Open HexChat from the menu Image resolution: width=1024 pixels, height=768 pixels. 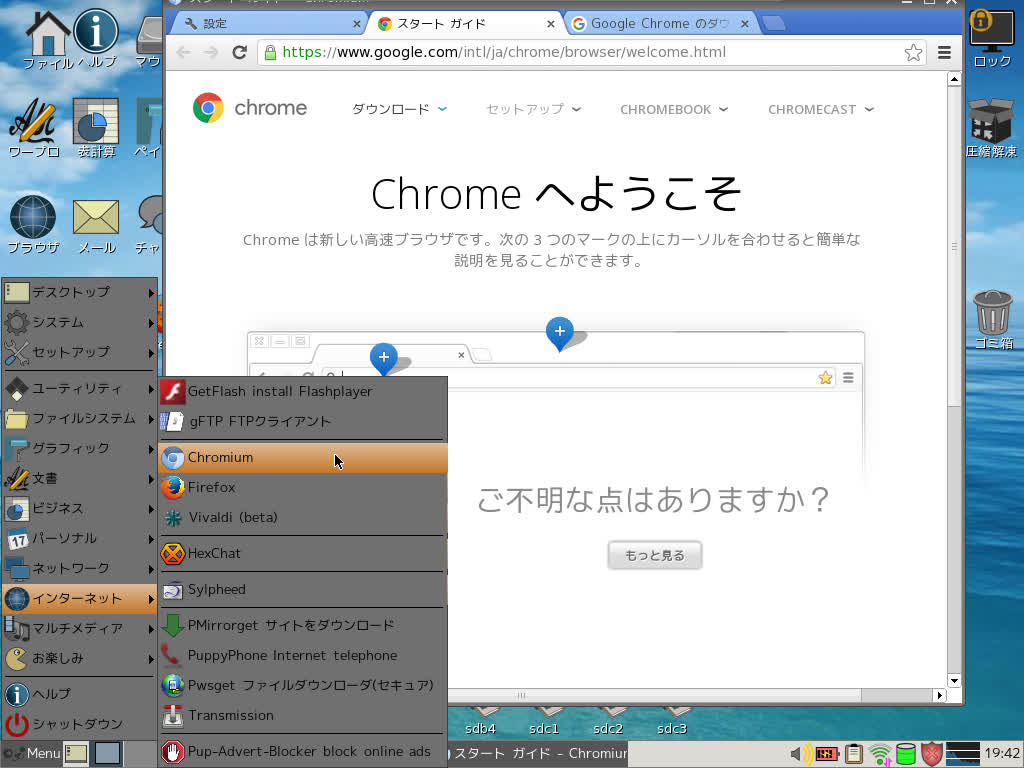coord(302,554)
